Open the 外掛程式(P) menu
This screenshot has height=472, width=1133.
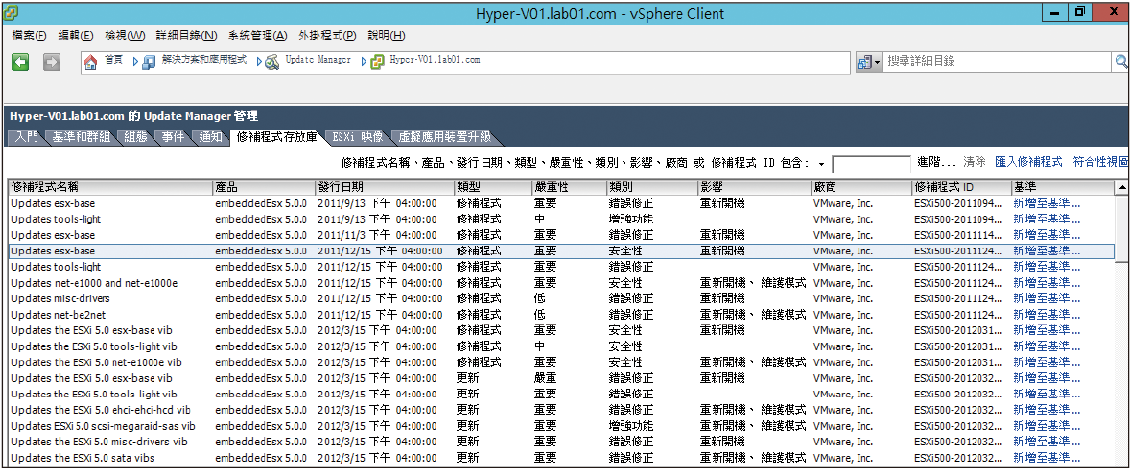click(x=327, y=35)
